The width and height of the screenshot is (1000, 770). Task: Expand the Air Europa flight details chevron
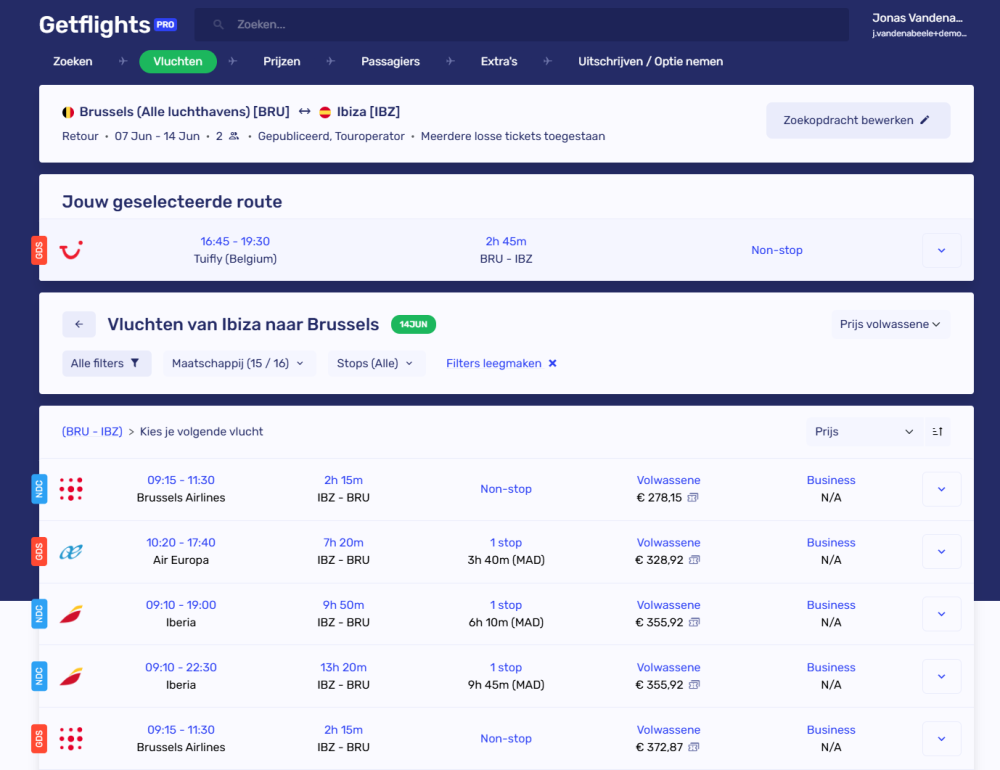941,551
